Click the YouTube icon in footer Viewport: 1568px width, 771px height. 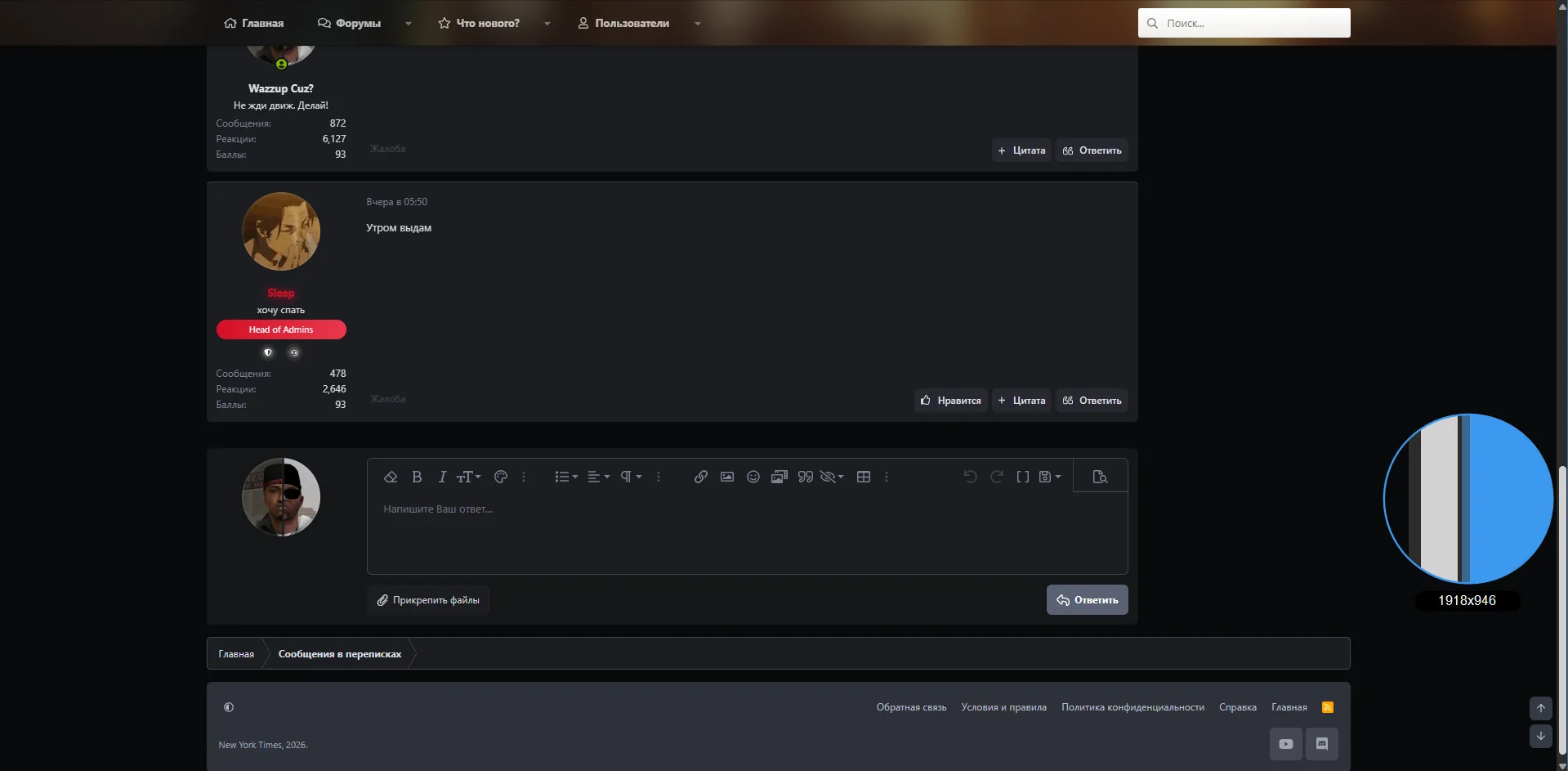[1286, 744]
